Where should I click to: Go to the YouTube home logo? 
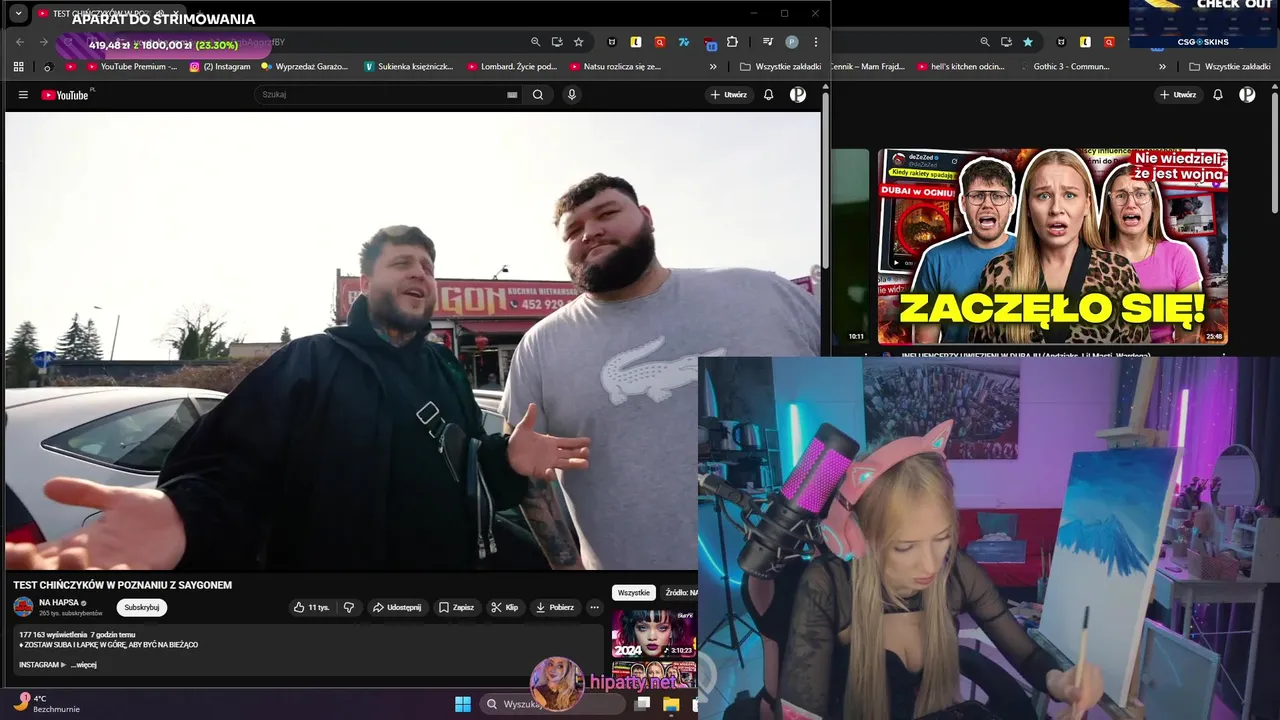66,95
